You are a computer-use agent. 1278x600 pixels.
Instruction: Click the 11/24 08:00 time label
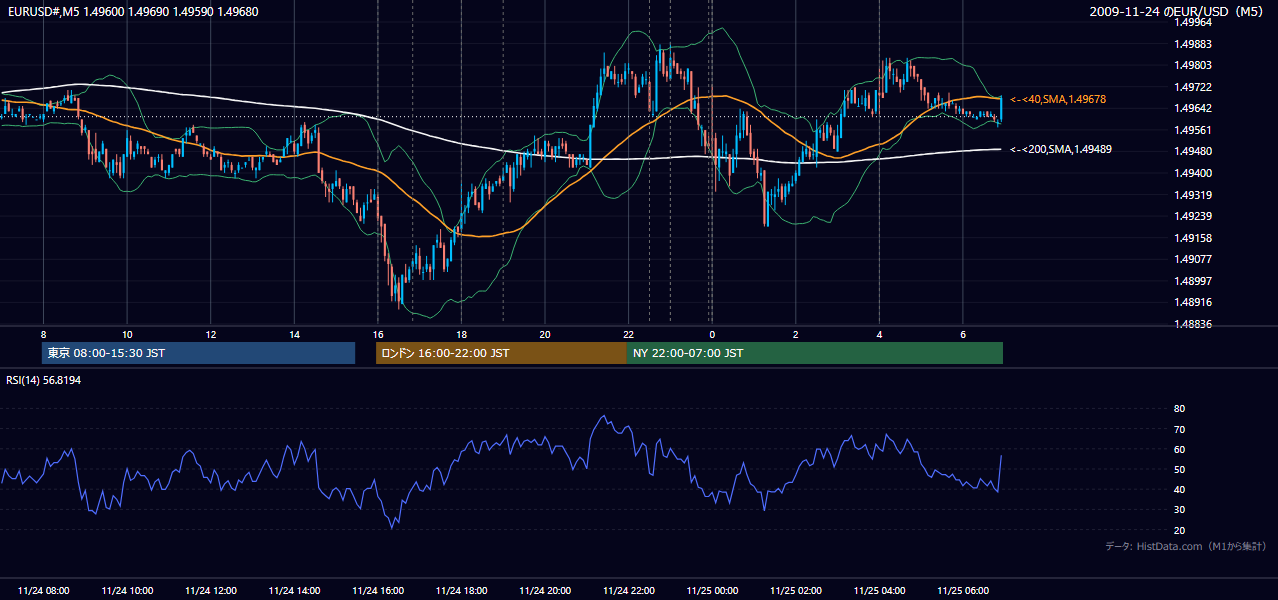[43, 591]
